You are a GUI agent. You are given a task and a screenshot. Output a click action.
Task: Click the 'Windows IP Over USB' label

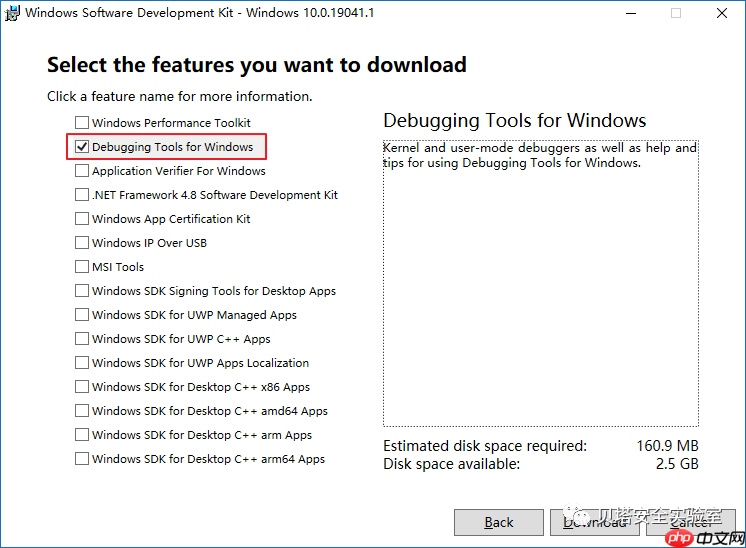pos(149,243)
